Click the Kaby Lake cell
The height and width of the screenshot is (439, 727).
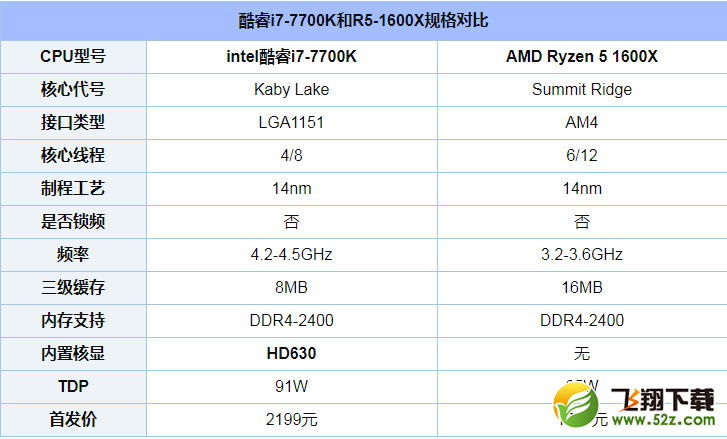point(292,89)
